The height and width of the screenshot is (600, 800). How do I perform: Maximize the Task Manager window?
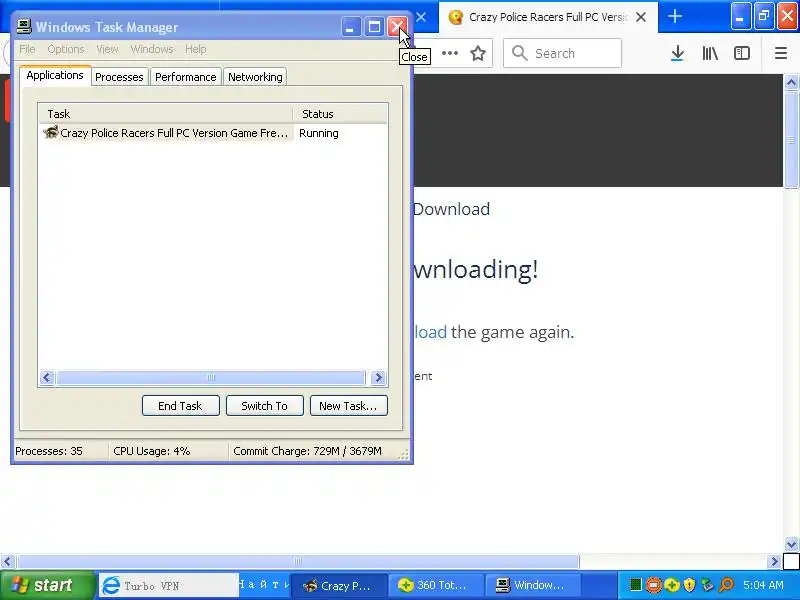[x=374, y=27]
